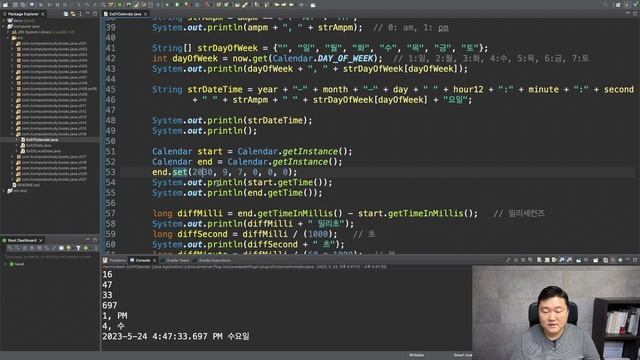Open Package Explorer view menu
640x360 pixels.
pos(80,14)
